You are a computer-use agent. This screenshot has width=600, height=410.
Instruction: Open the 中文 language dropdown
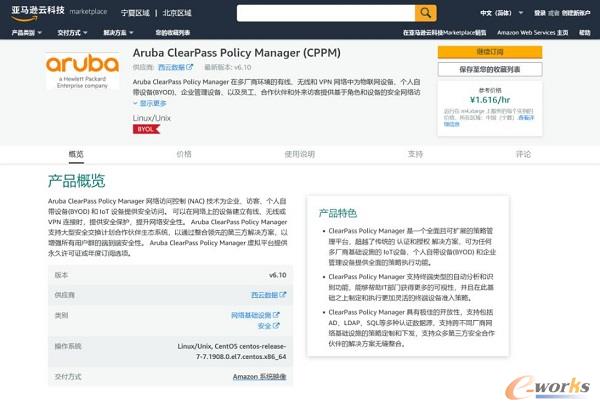501,13
